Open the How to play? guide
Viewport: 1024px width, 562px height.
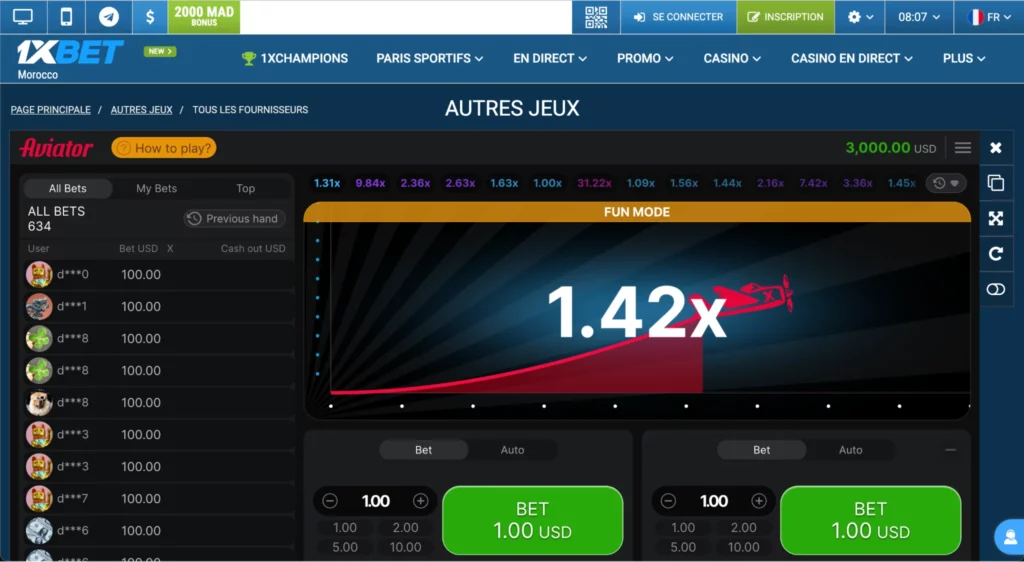(164, 148)
